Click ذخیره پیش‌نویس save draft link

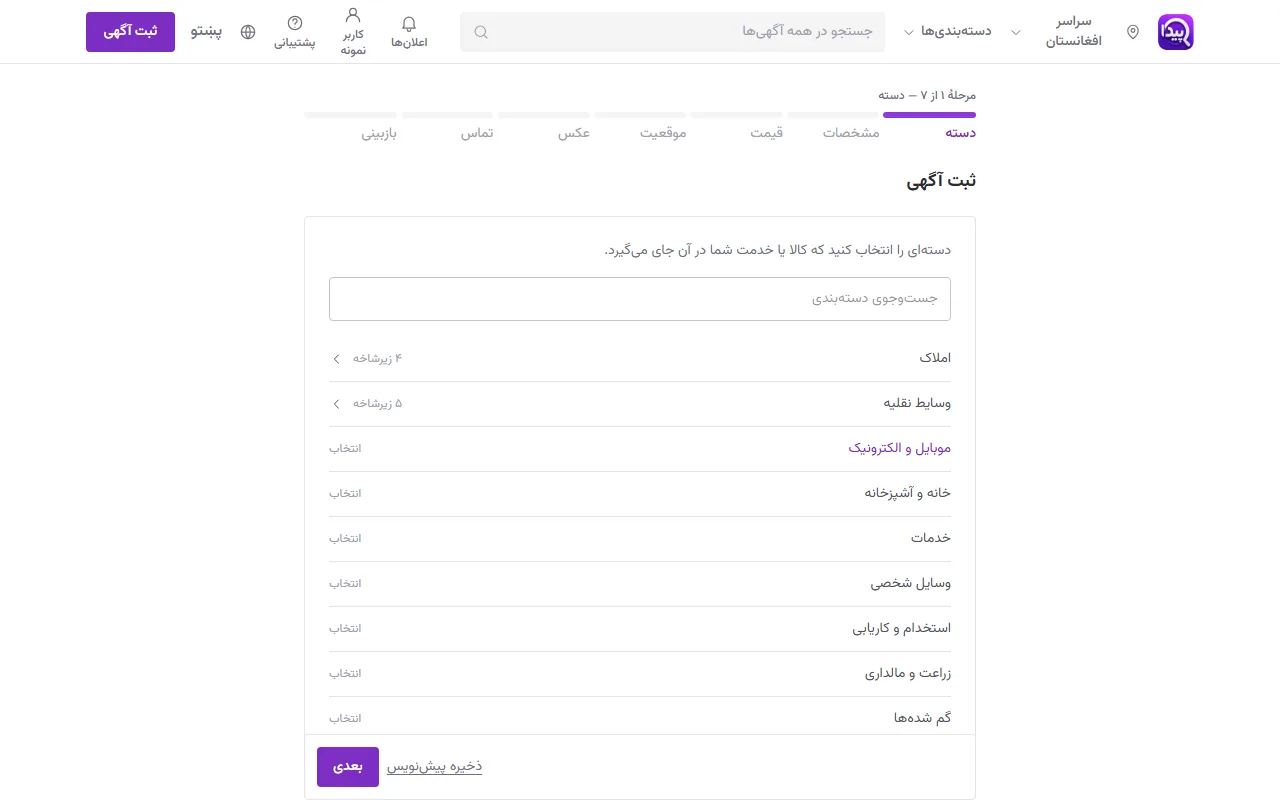tap(435, 766)
